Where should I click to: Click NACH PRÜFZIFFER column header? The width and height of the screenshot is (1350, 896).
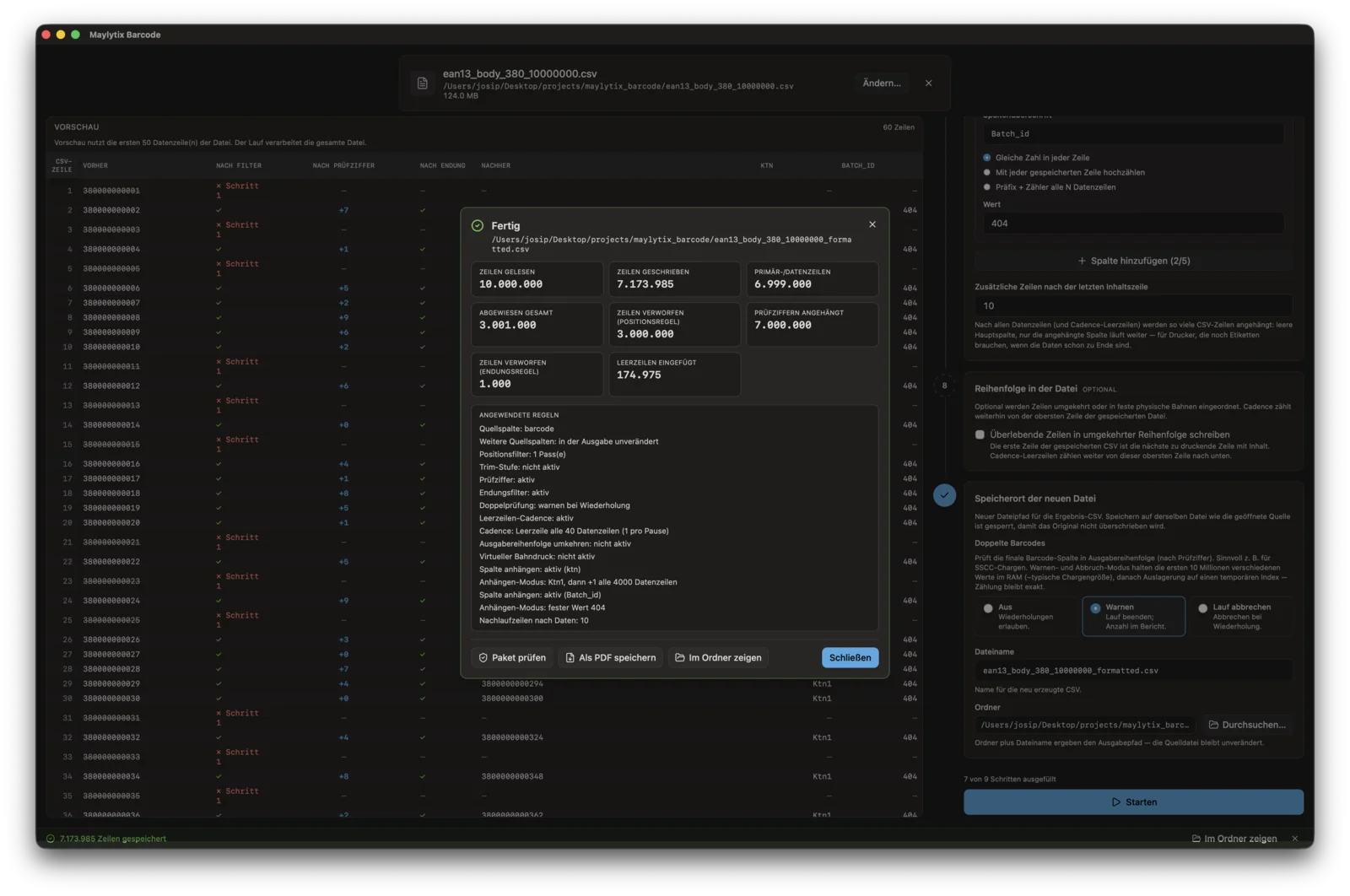pos(343,165)
